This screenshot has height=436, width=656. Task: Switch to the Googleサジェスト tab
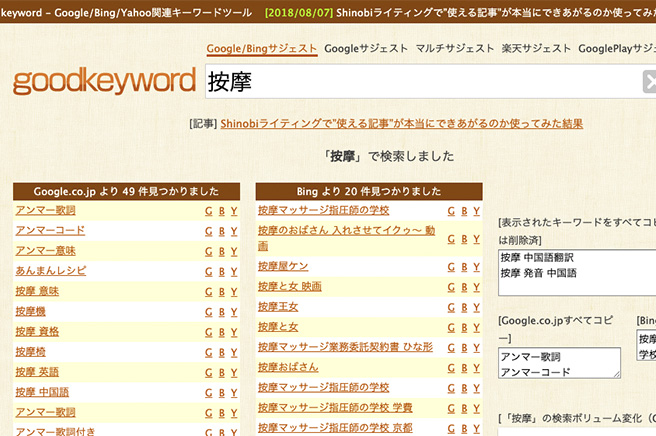pyautogui.click(x=366, y=49)
